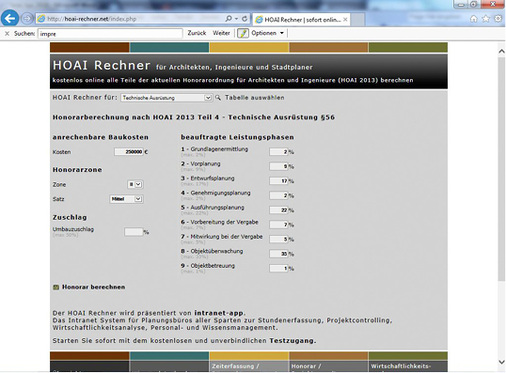The width and height of the screenshot is (506, 373).
Task: Click the calculator icon next to Honorar berechnen
Action: (56, 287)
